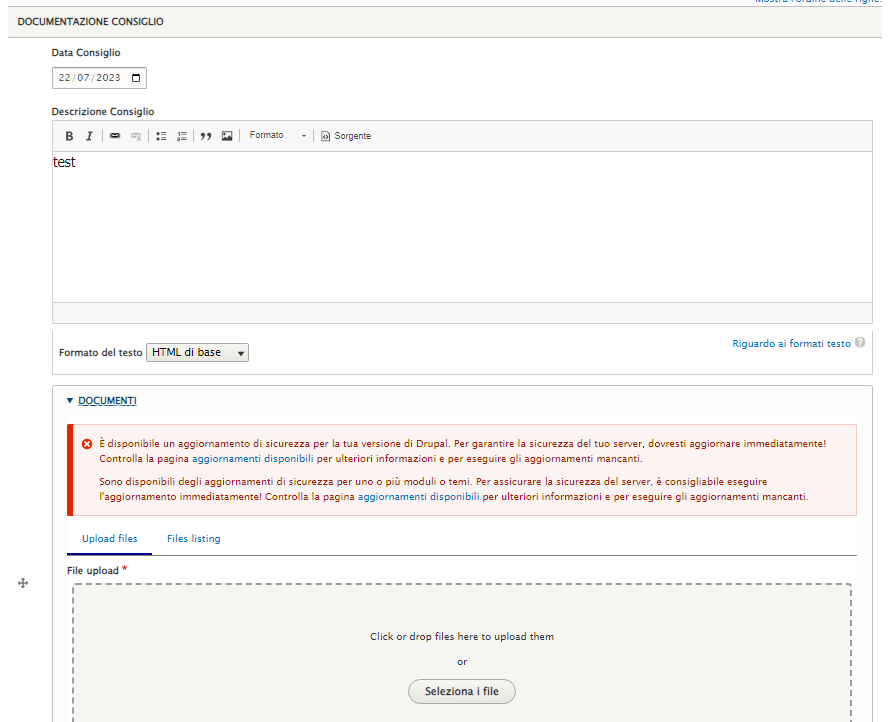
Task: Open the Data Consiglio calendar picker
Action: click(x=137, y=78)
